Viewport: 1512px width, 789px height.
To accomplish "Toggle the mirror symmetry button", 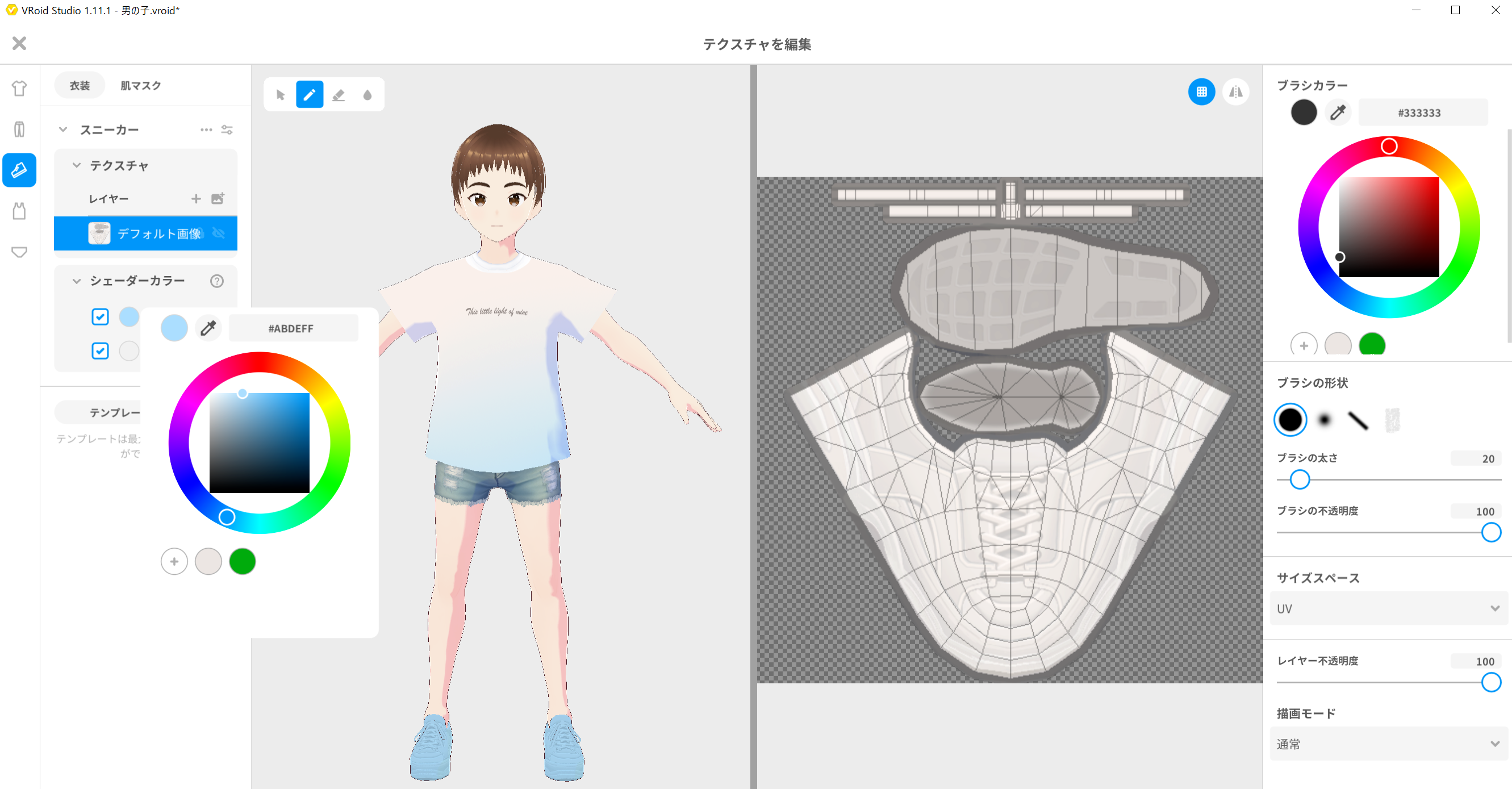I will (1235, 91).
